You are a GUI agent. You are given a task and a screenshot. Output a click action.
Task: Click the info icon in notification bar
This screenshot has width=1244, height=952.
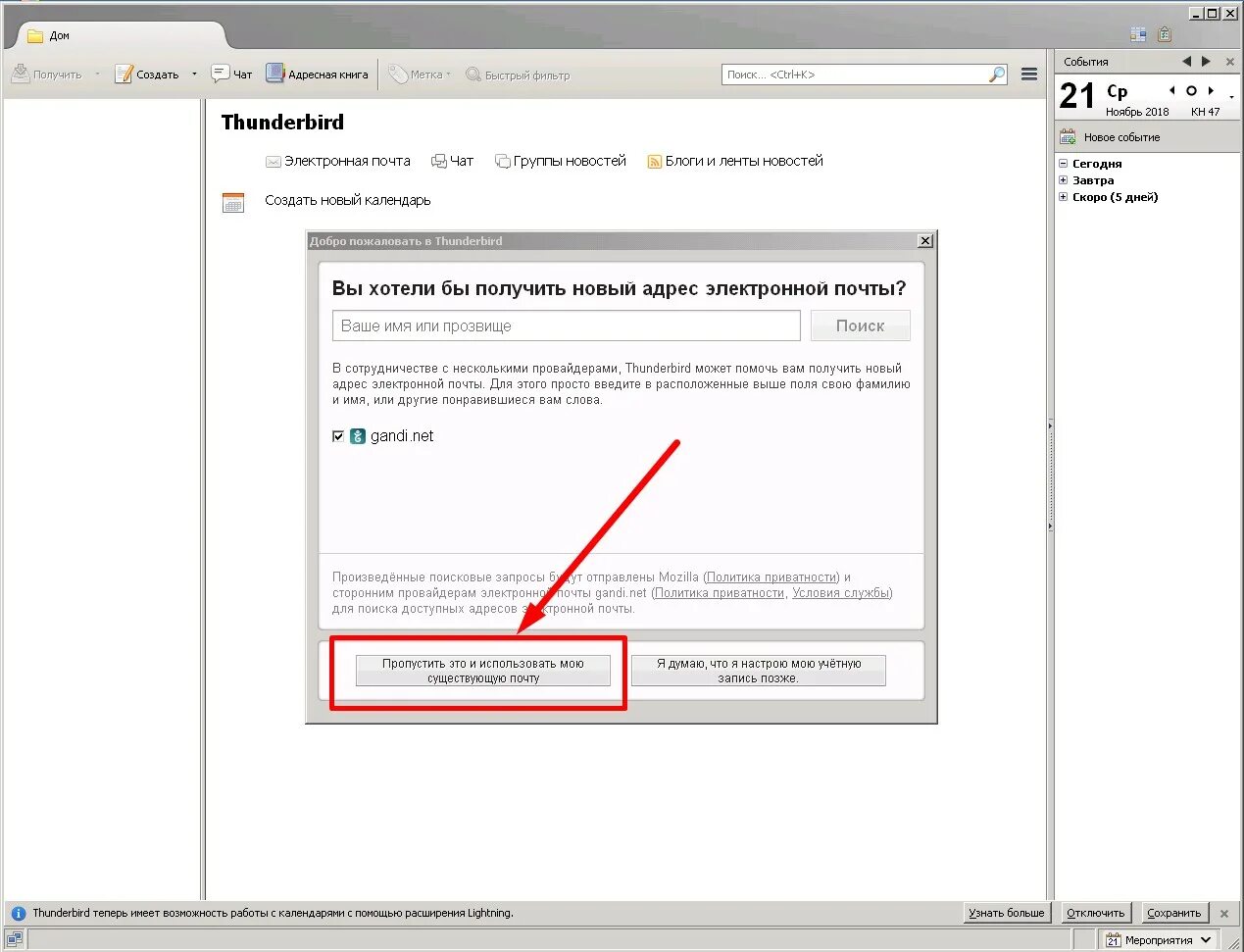(x=18, y=913)
